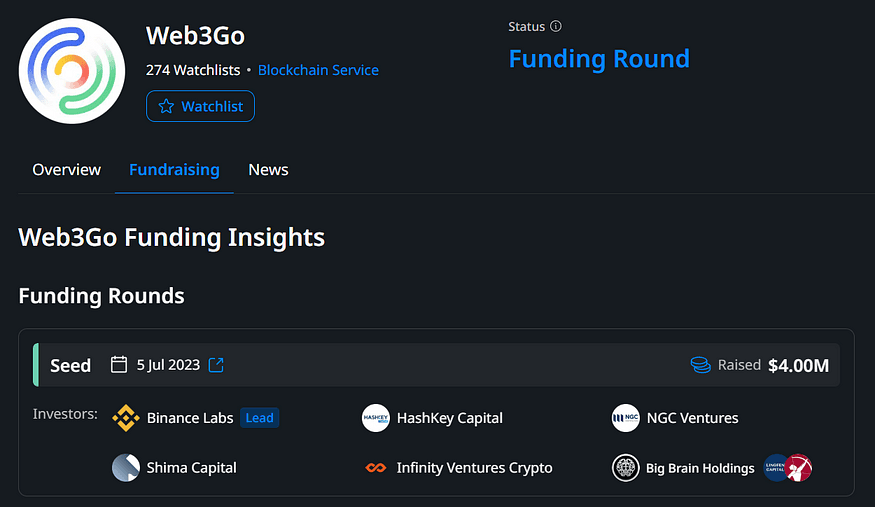Click the Funding Round status link

click(x=599, y=59)
